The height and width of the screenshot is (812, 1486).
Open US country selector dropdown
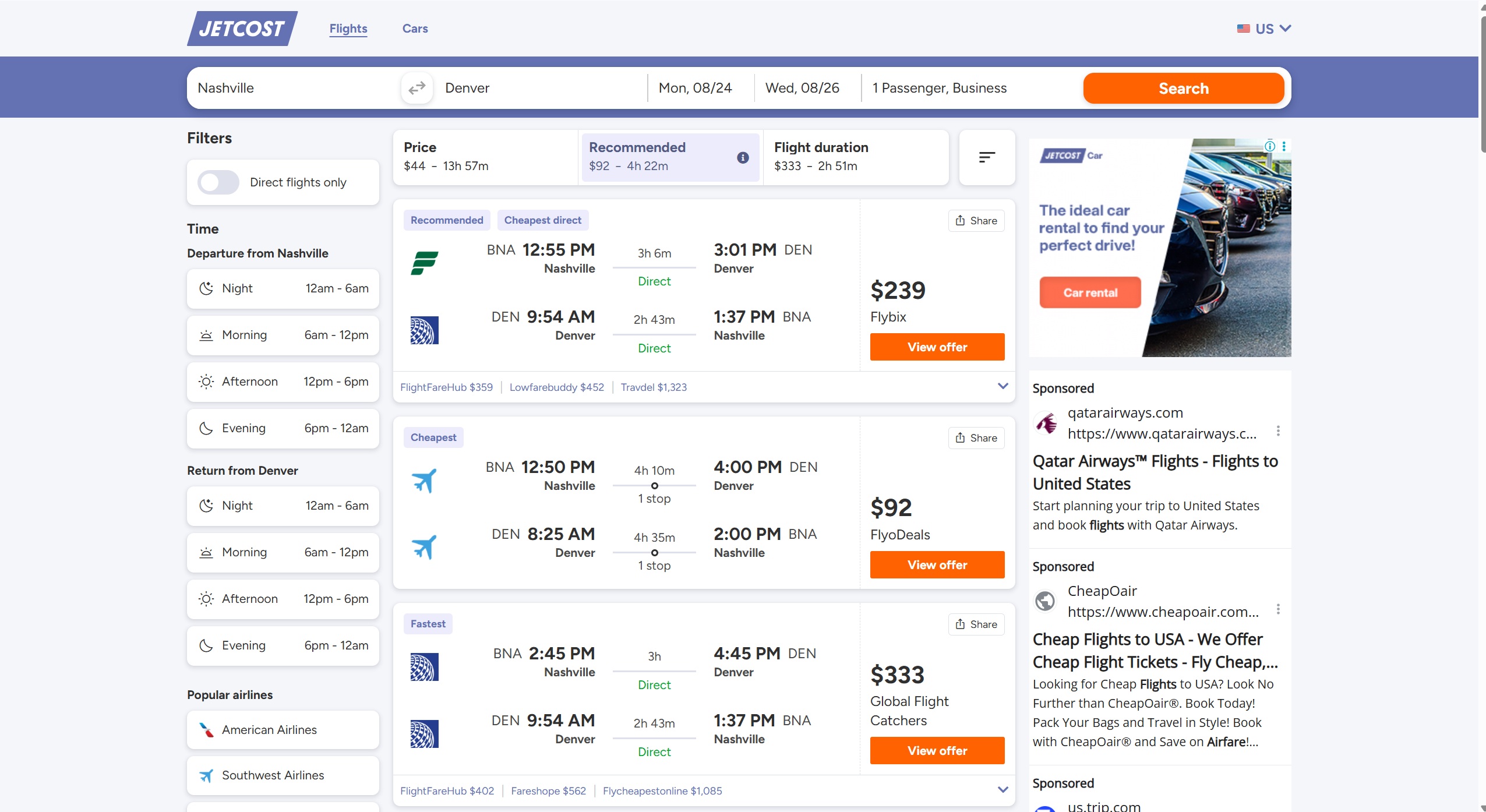[x=1264, y=29]
